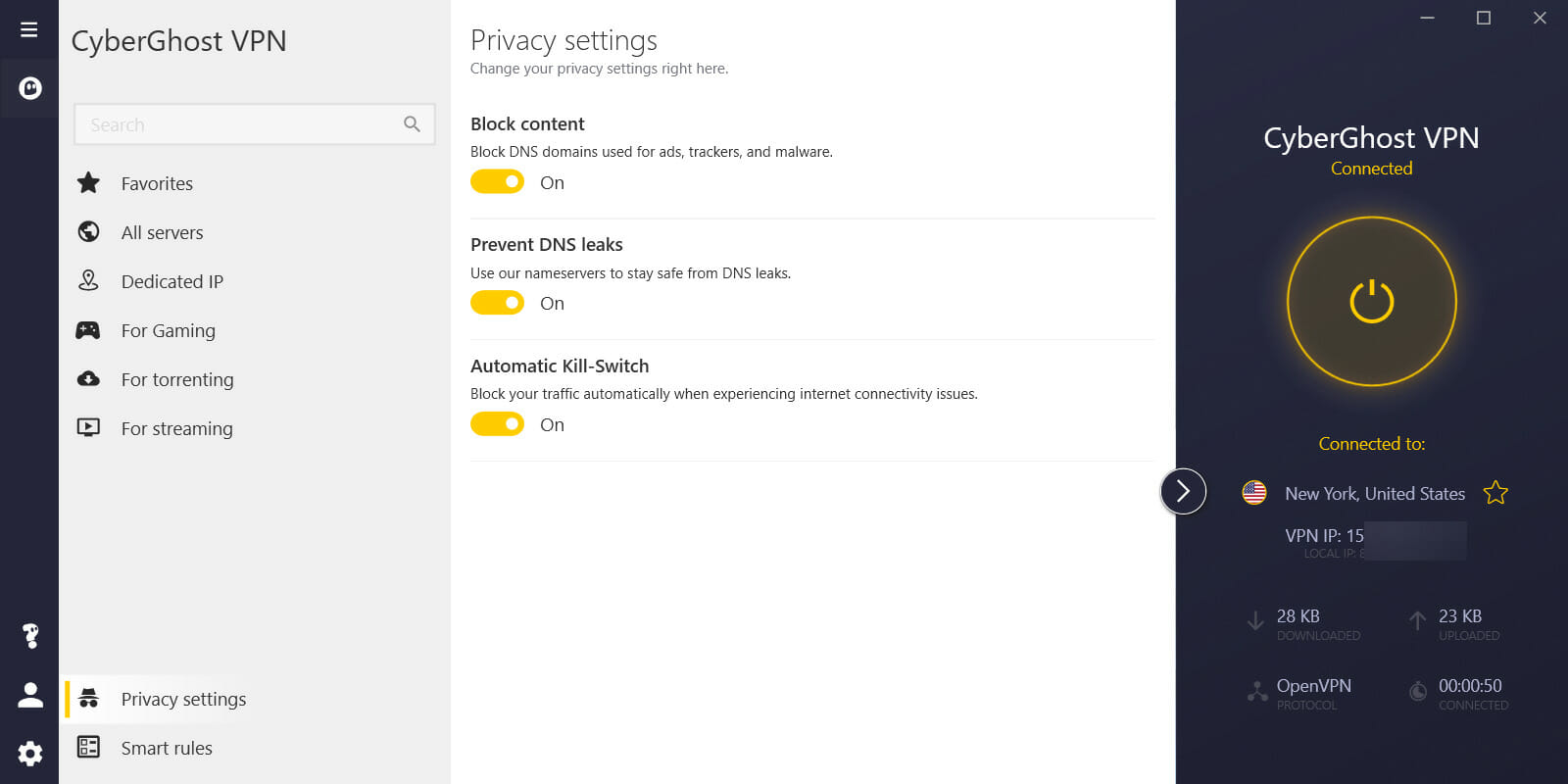1568x784 pixels.
Task: Disable the Prevent DNS leaks toggle
Action: (x=498, y=303)
